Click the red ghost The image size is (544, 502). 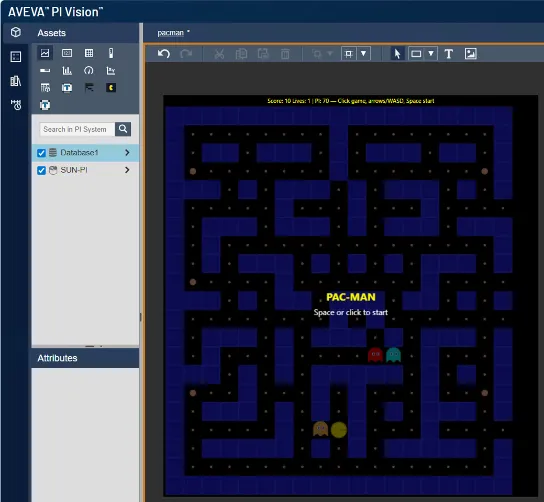coord(375,355)
